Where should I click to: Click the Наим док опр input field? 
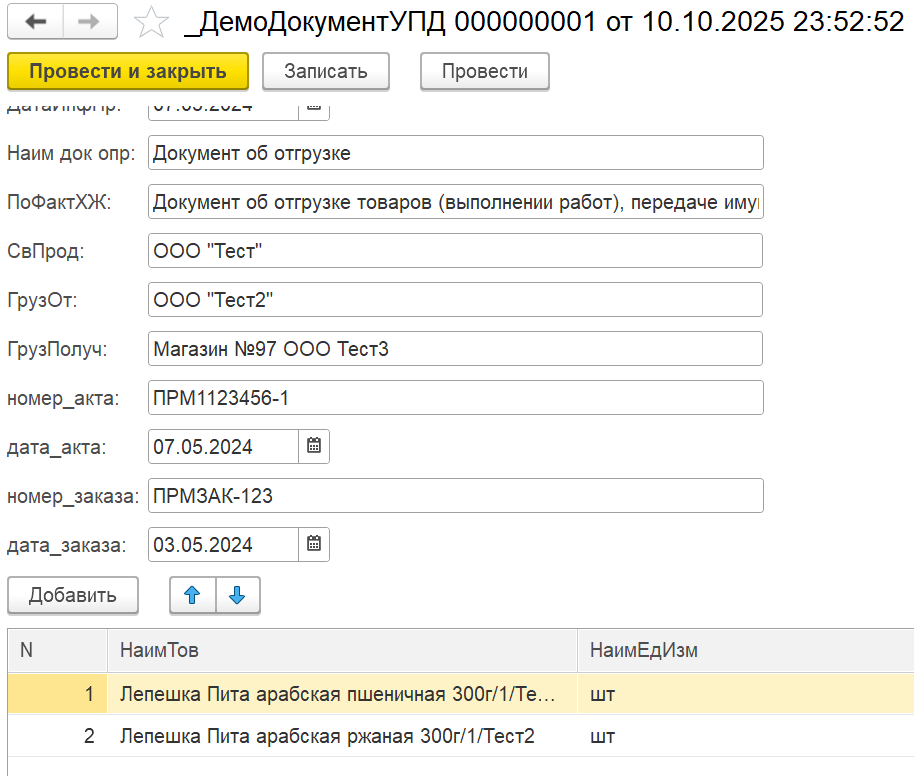tap(455, 153)
